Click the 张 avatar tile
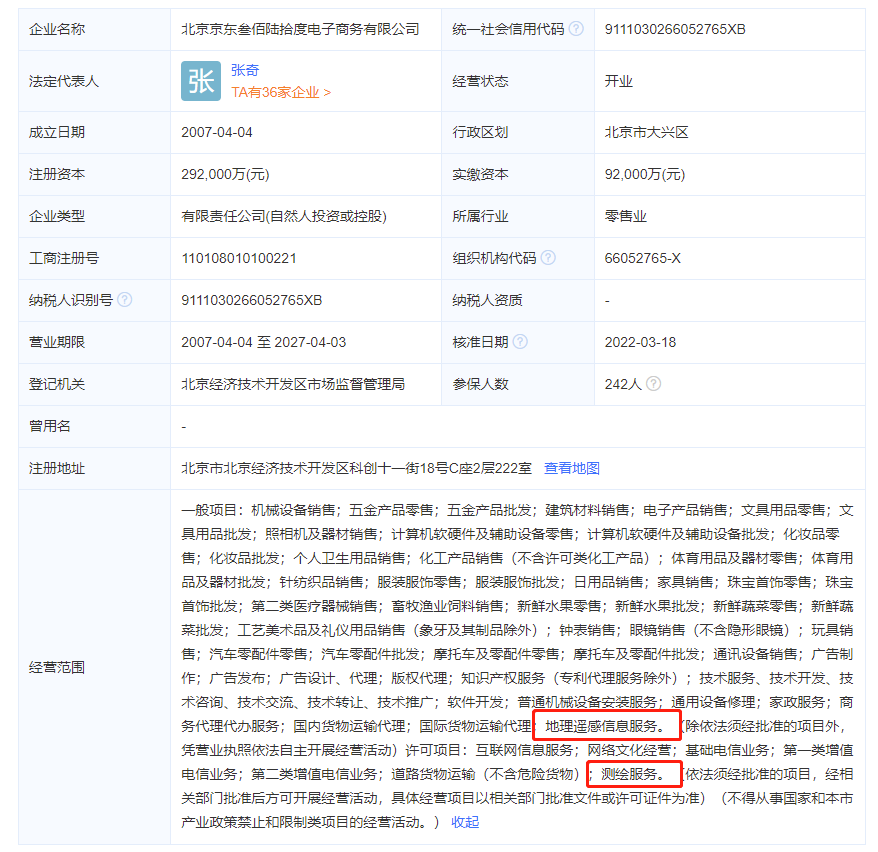Image resolution: width=878 pixels, height=852 pixels. point(201,81)
